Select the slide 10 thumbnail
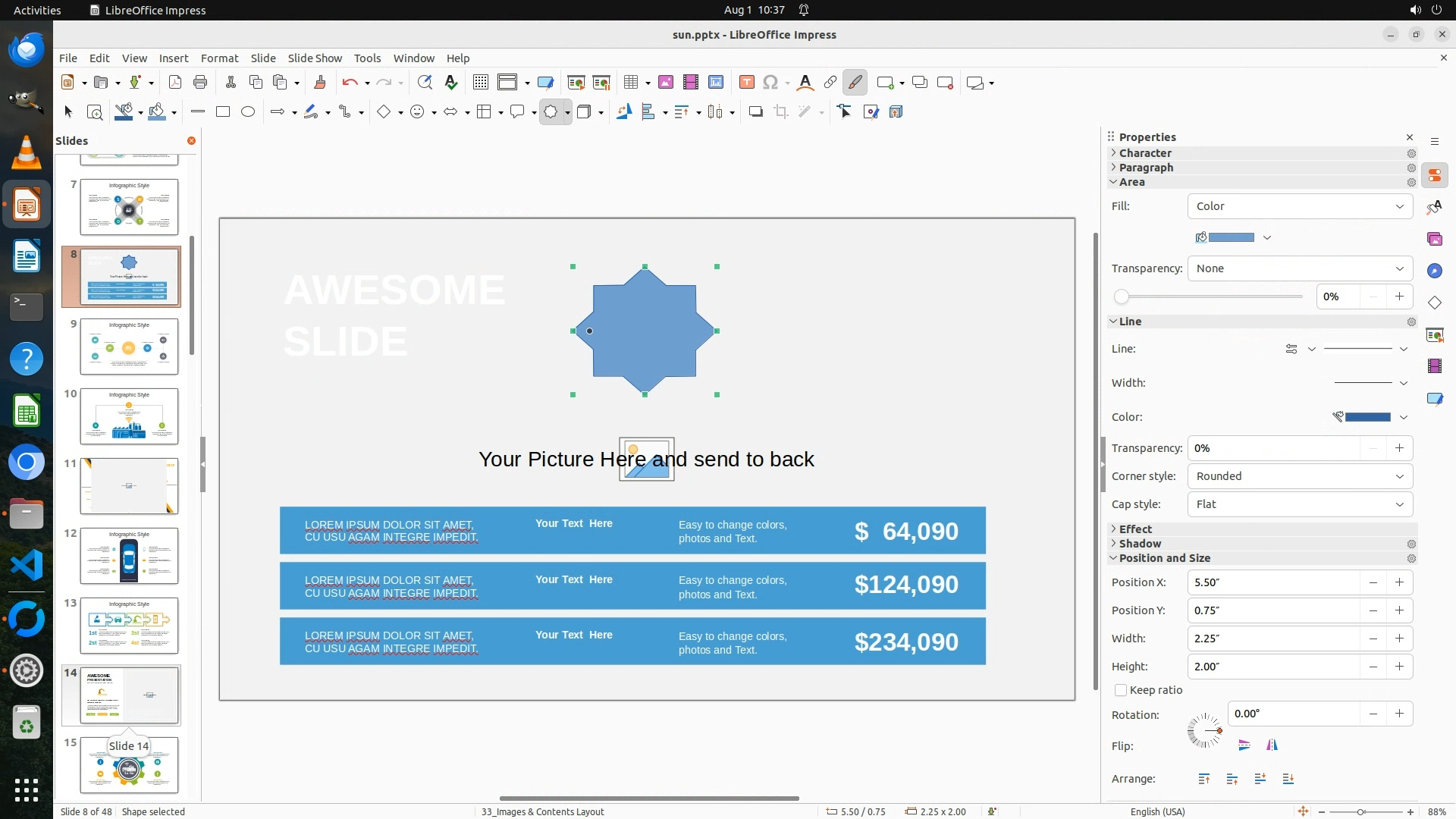Screen dimensions: 1456x819 [x=129, y=416]
